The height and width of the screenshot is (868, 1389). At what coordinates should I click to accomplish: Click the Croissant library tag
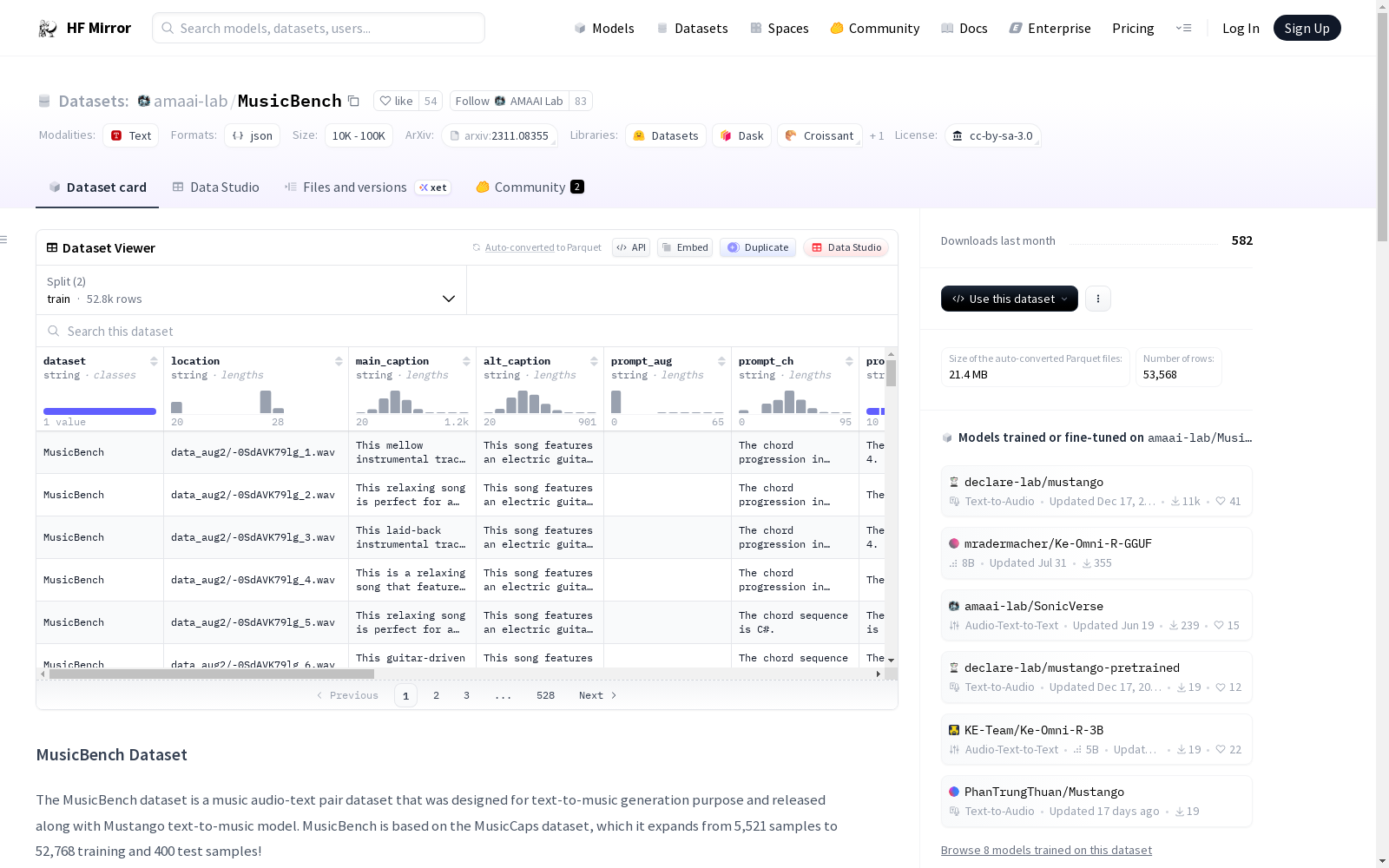(820, 135)
